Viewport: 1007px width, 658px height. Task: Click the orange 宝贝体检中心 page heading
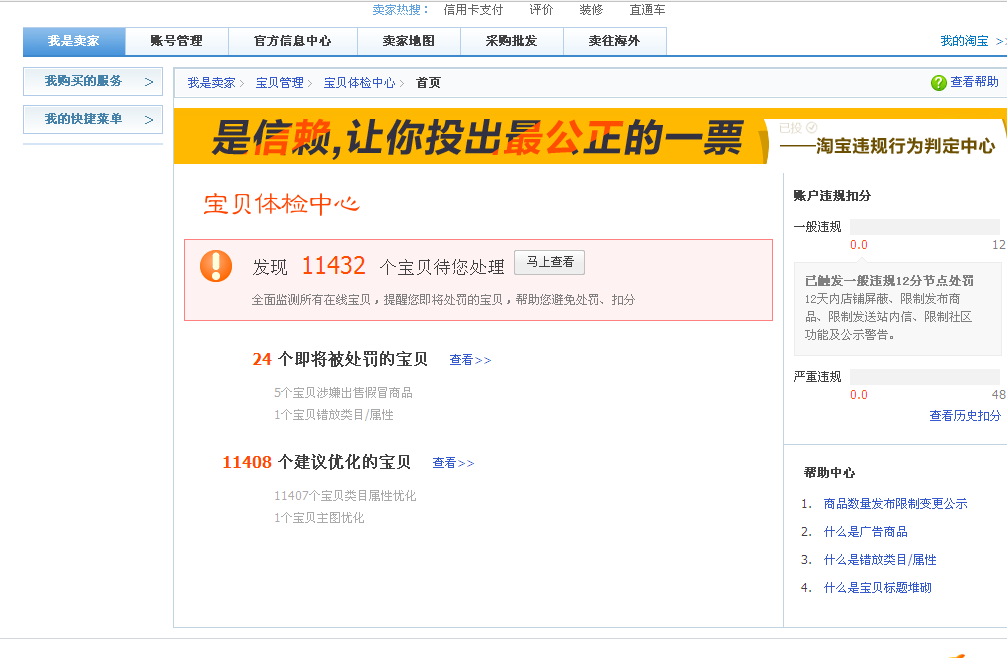pos(281,204)
